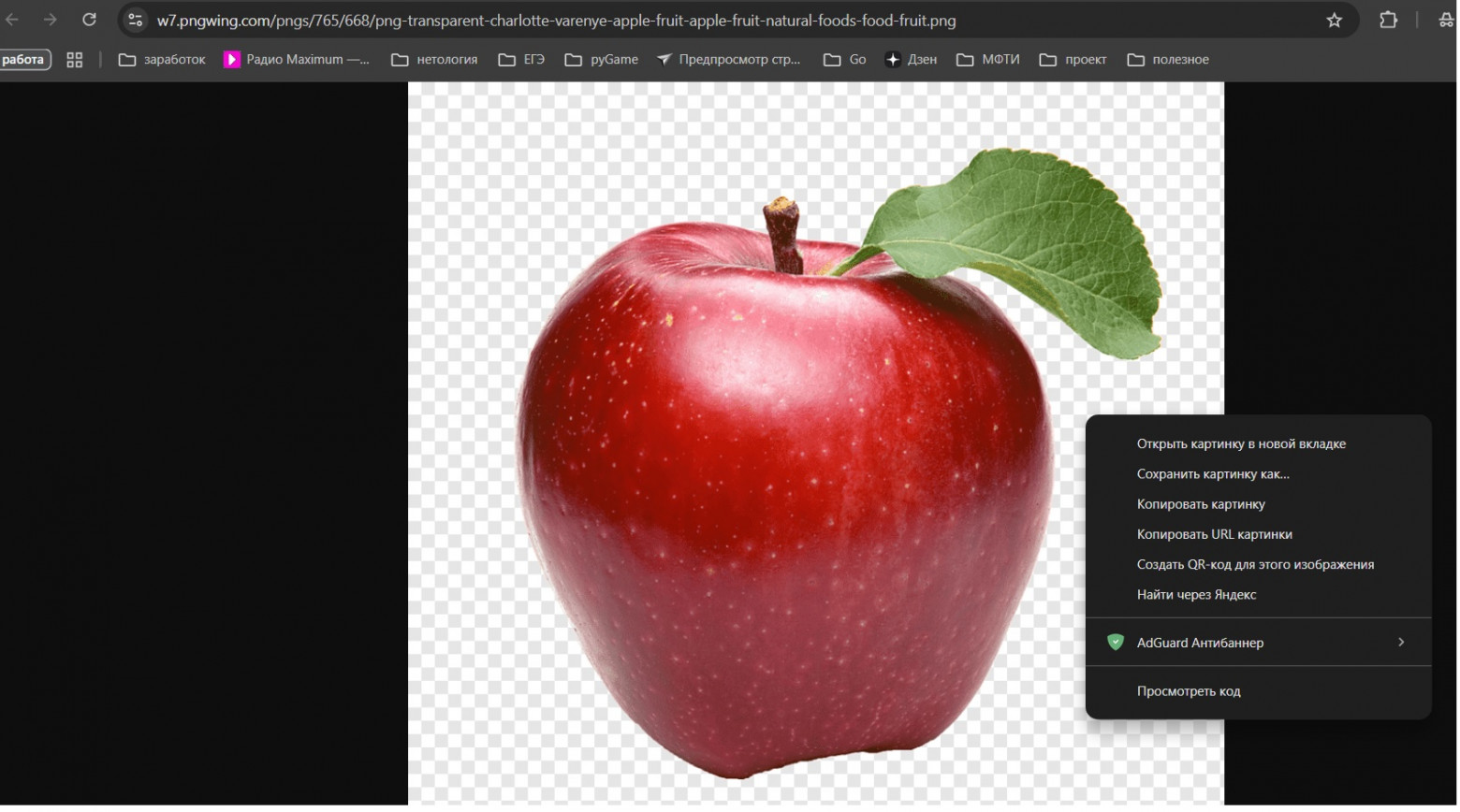Choose Копировать картинку
Viewport: 1460px width, 812px height.
pos(1259,504)
